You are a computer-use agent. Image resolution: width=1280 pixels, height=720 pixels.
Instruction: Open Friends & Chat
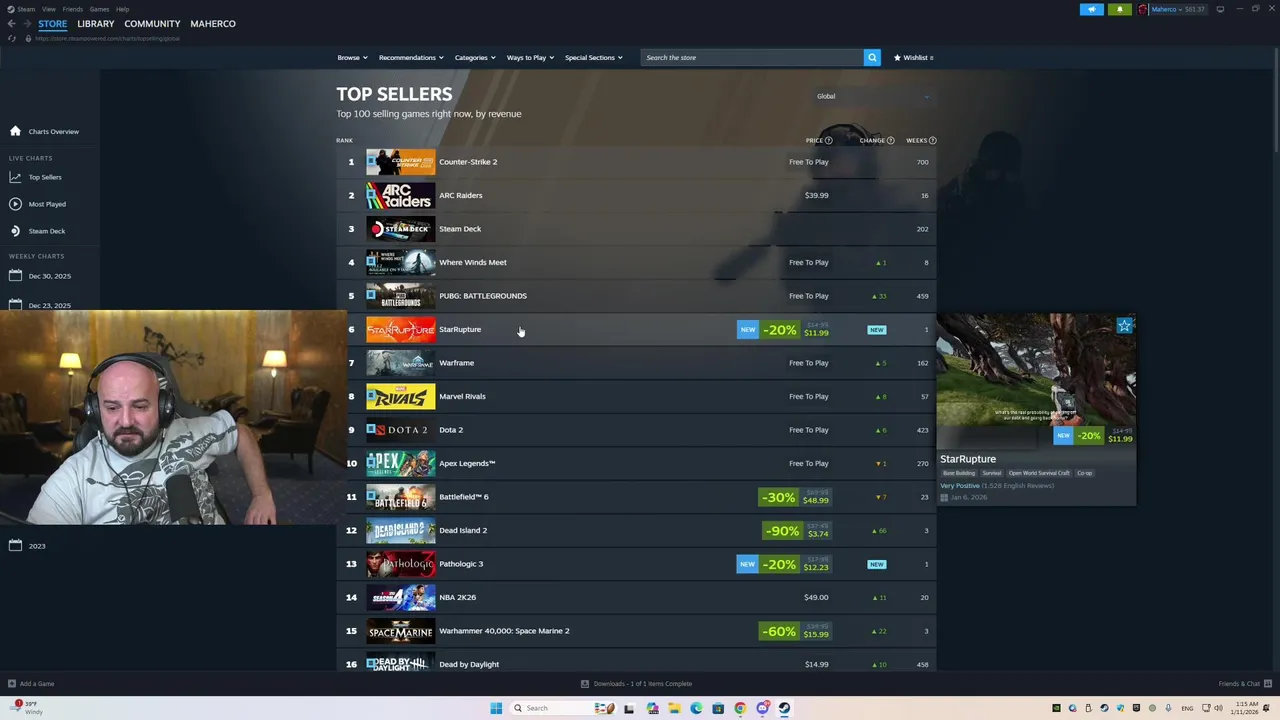coord(1243,684)
